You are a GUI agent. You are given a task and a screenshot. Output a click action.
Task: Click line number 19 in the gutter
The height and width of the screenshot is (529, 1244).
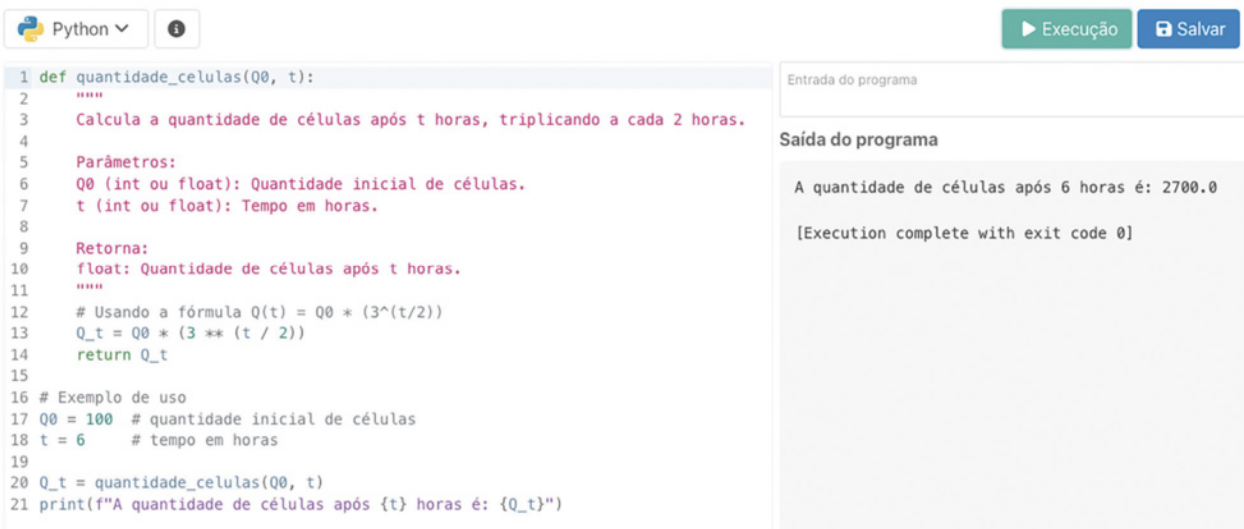pos(19,461)
